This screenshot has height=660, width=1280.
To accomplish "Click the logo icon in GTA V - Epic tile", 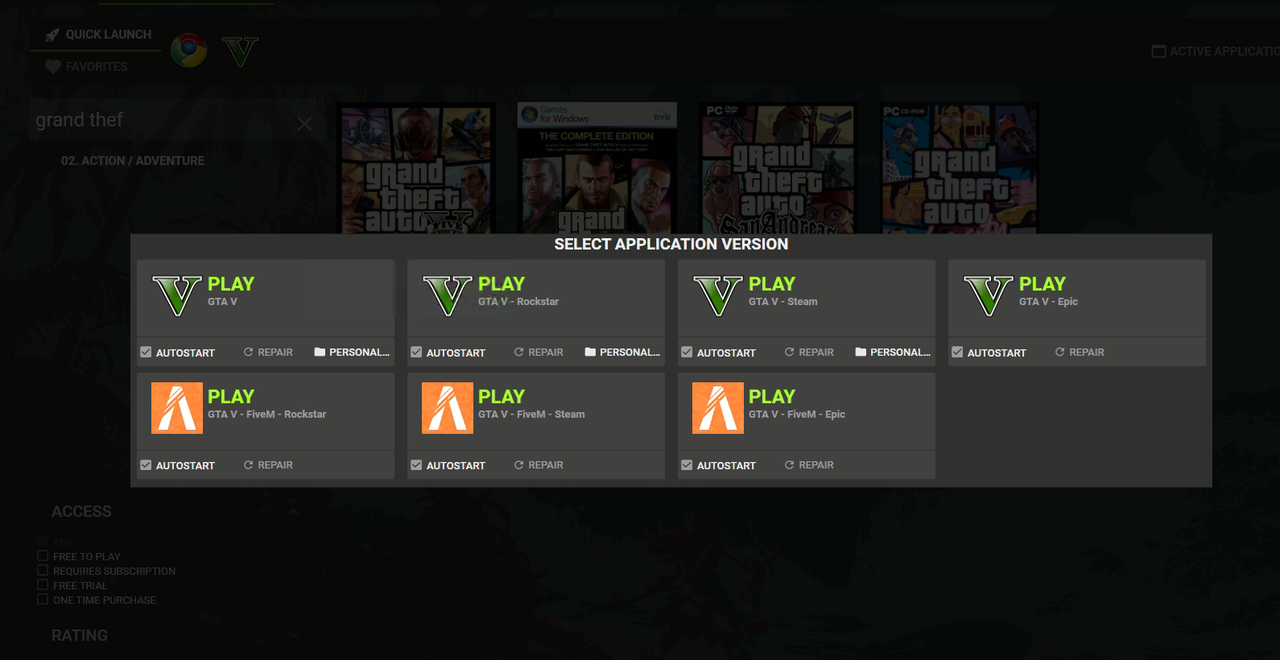I will pyautogui.click(x=988, y=296).
